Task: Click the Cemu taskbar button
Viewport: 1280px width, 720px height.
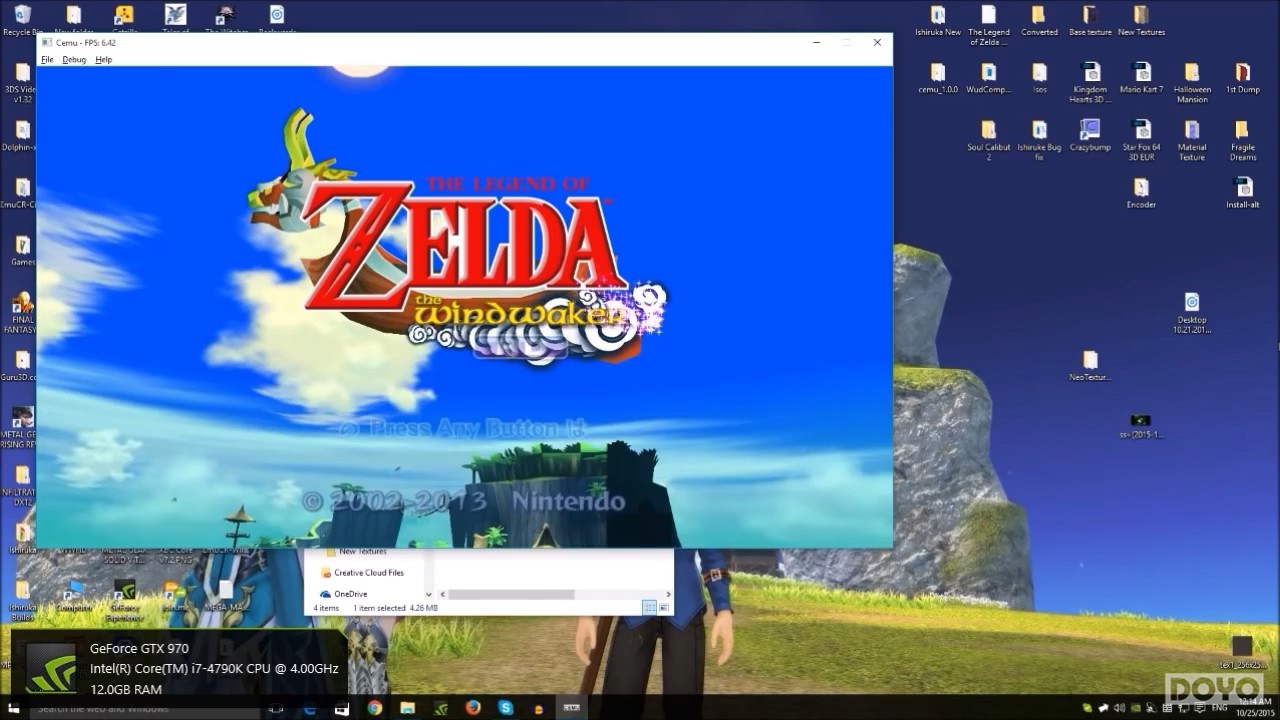Action: click(572, 708)
